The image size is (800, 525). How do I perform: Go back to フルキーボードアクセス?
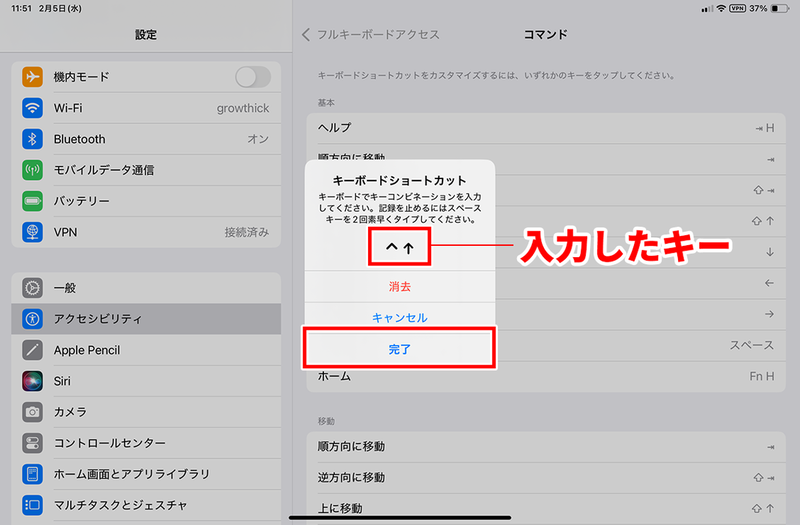pos(371,35)
